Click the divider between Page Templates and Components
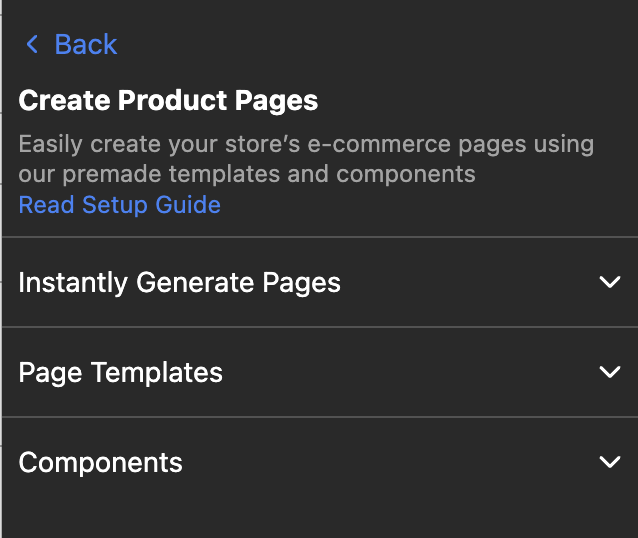This screenshot has height=538, width=638. click(x=319, y=417)
